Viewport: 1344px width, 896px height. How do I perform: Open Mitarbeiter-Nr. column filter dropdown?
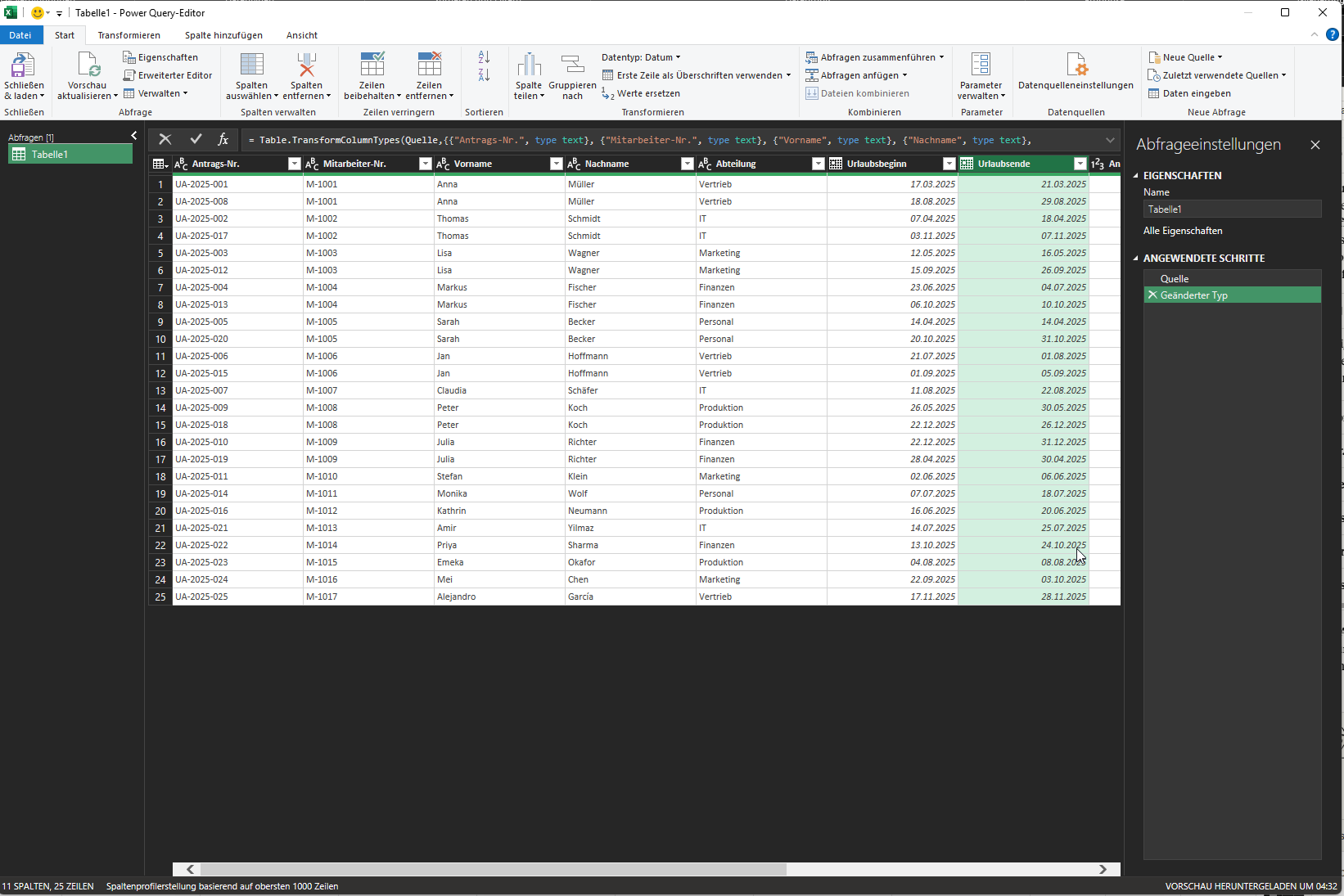click(x=426, y=164)
